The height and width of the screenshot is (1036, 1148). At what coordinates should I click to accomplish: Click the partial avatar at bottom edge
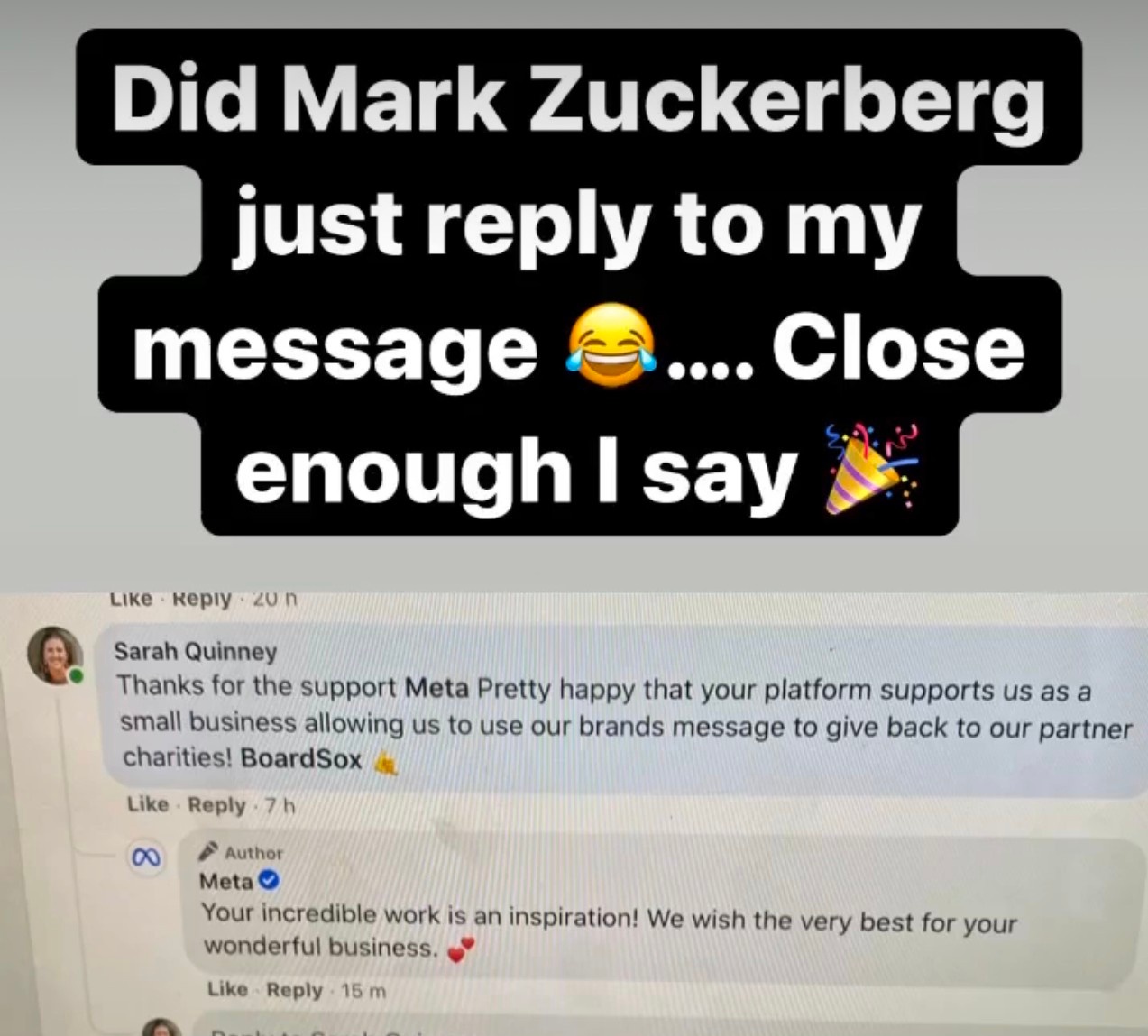coord(163,1026)
